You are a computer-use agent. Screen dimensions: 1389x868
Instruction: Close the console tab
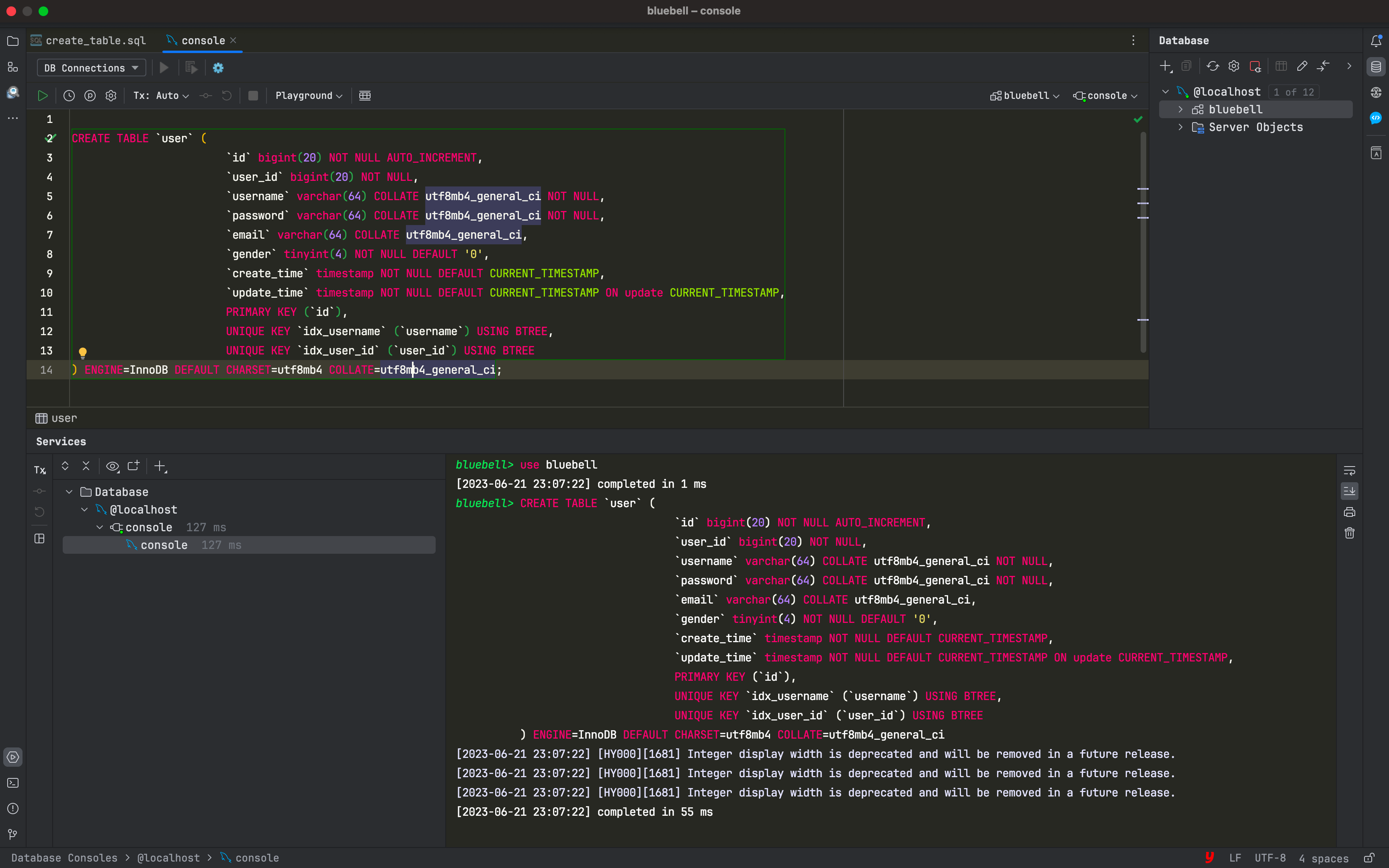(x=233, y=40)
